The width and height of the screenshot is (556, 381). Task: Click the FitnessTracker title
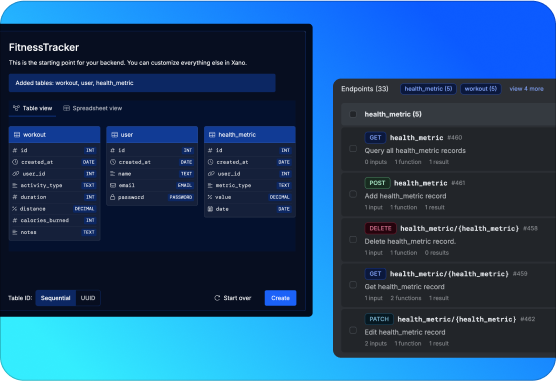click(x=44, y=47)
